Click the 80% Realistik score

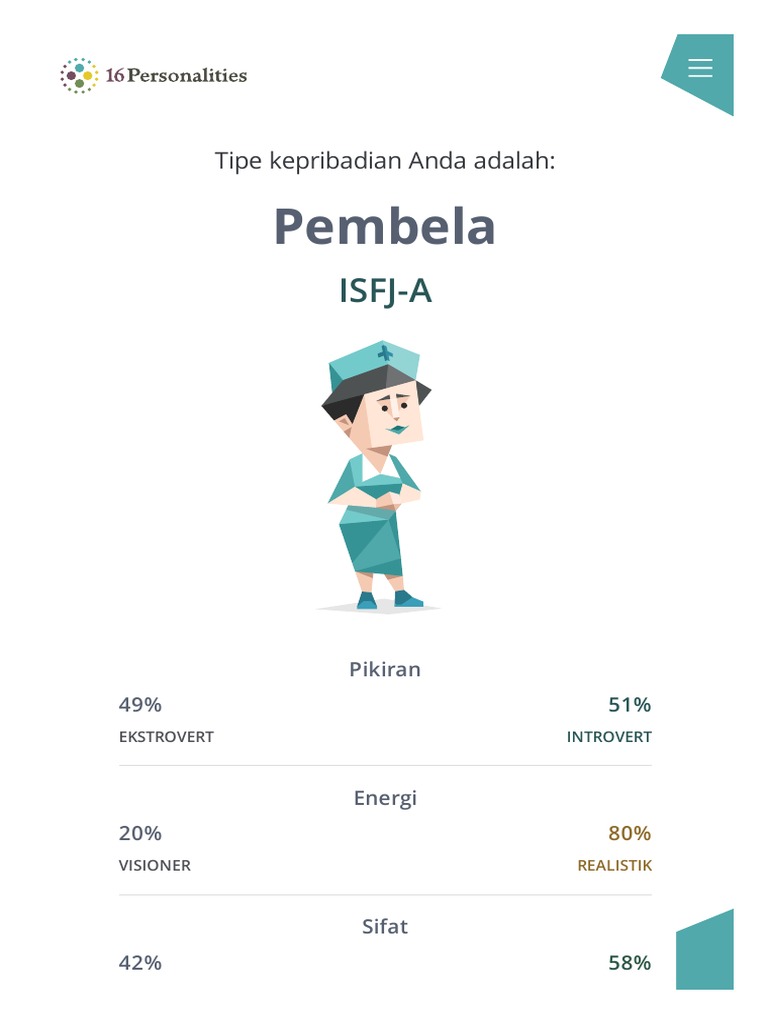point(630,833)
